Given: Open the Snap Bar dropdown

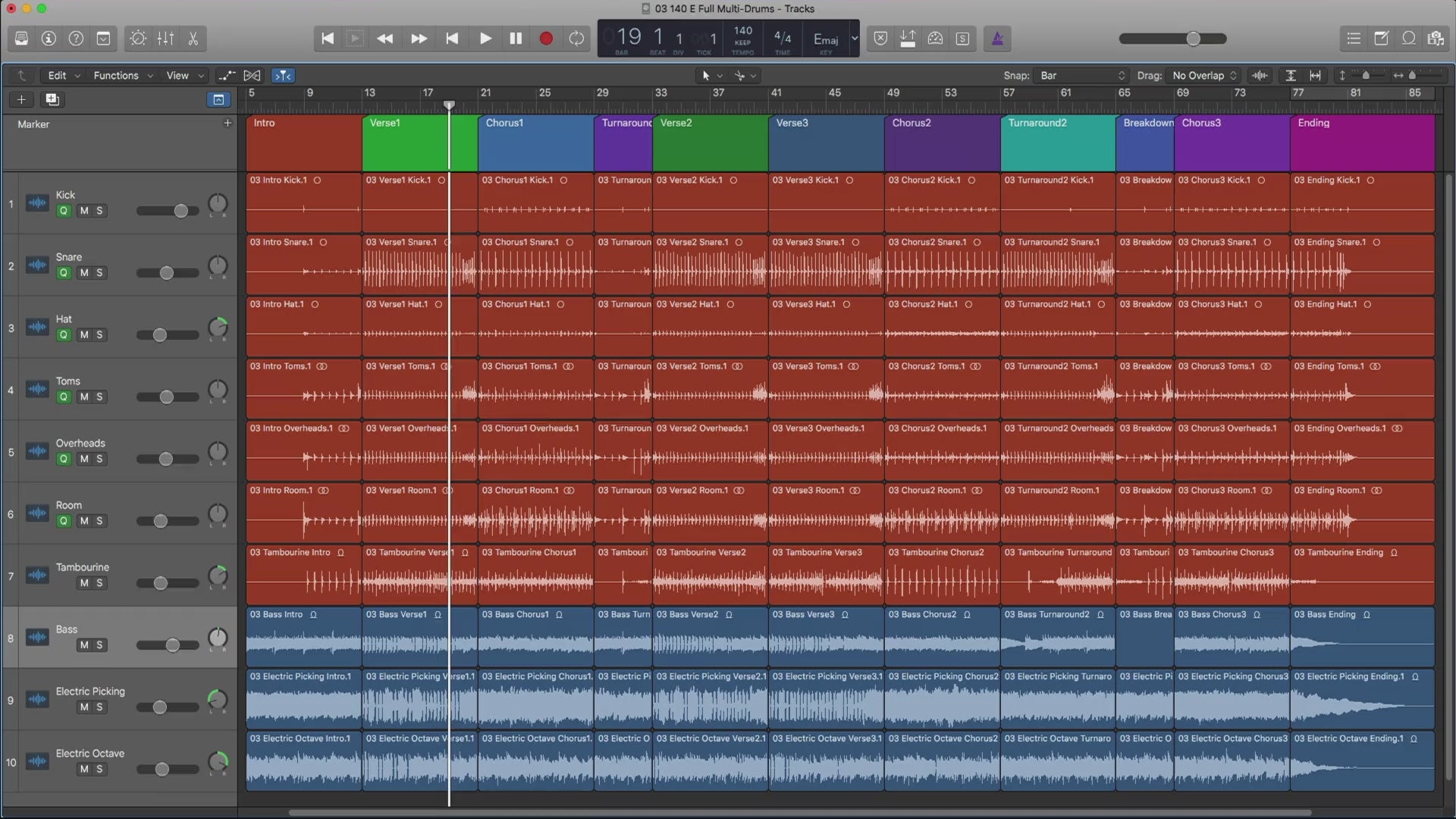Looking at the screenshot, I should click(1082, 75).
